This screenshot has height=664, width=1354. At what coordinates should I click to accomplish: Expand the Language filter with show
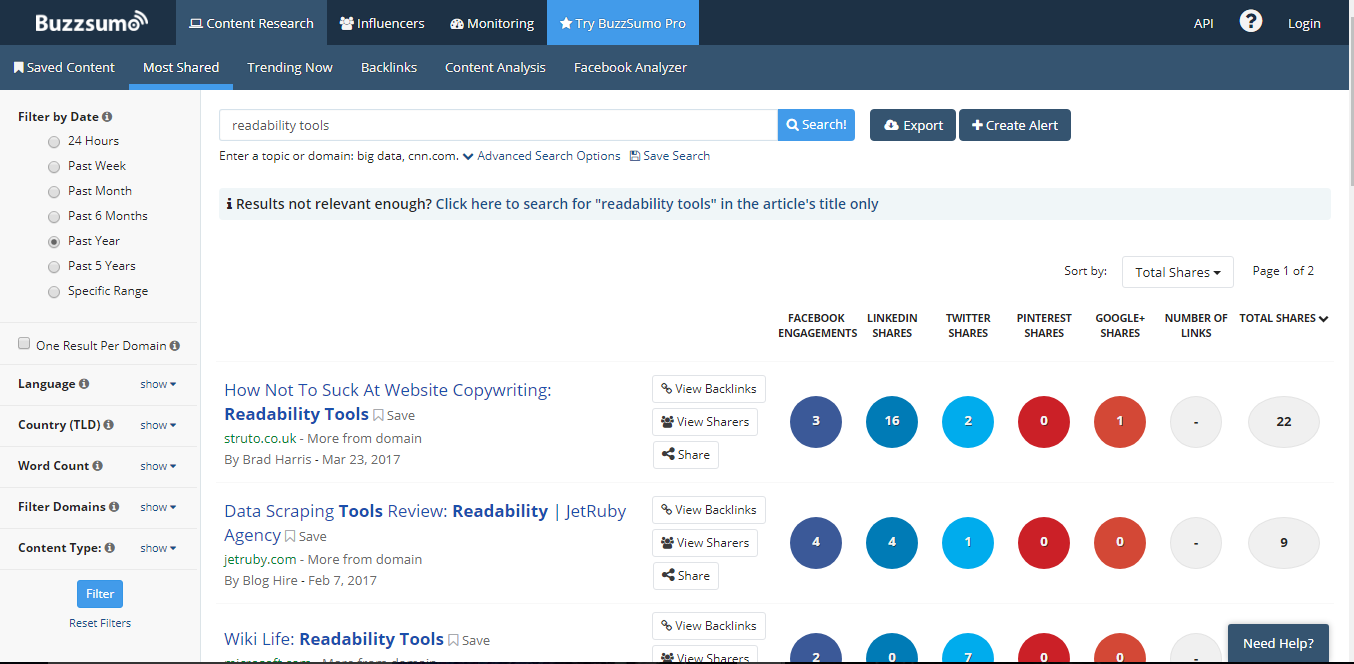(x=158, y=384)
